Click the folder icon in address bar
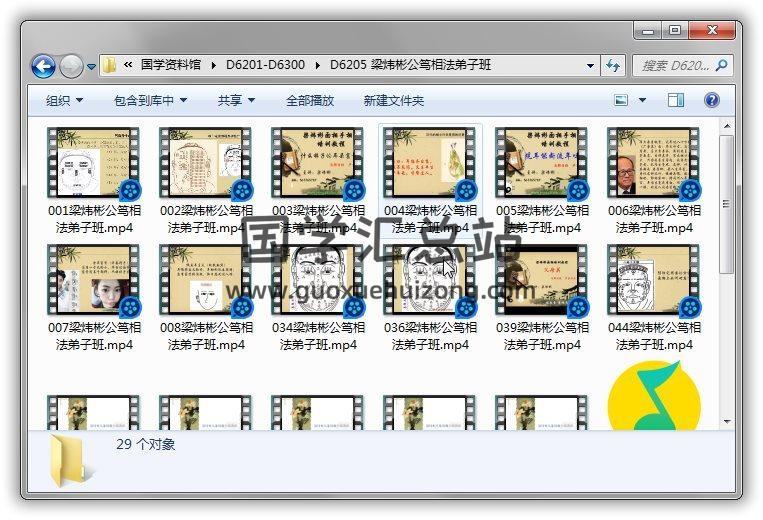This screenshot has width=763, height=520. [110, 65]
